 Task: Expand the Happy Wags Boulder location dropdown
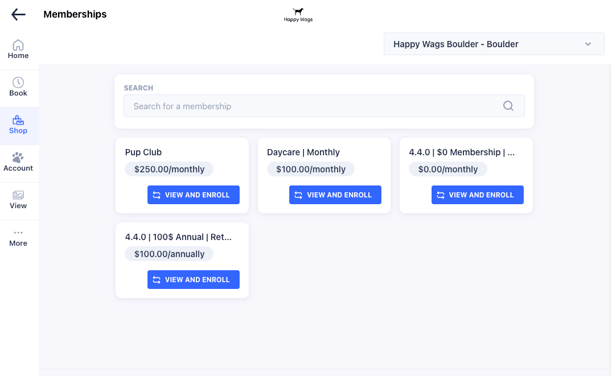click(494, 44)
